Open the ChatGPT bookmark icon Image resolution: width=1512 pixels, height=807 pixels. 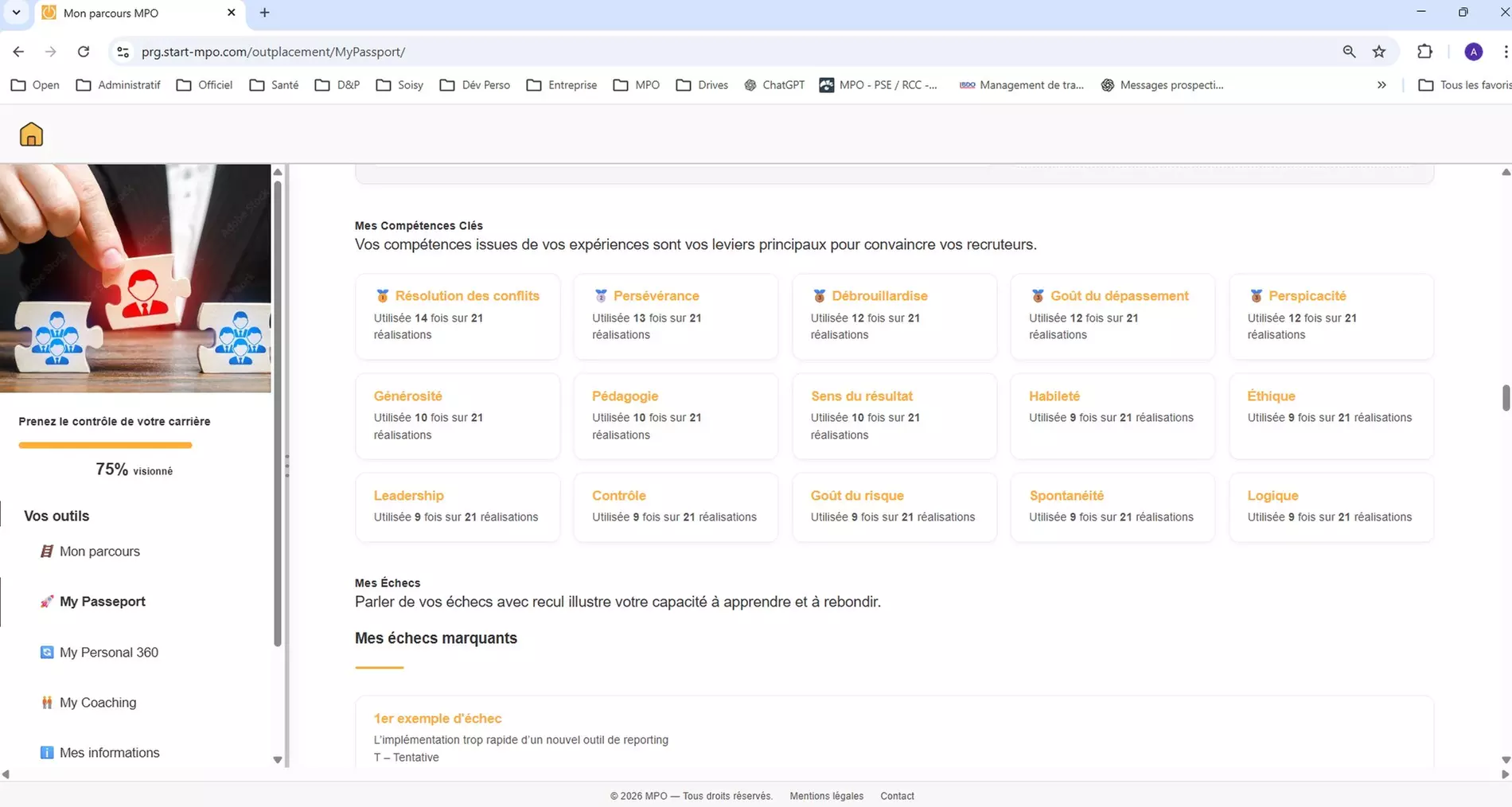point(749,84)
